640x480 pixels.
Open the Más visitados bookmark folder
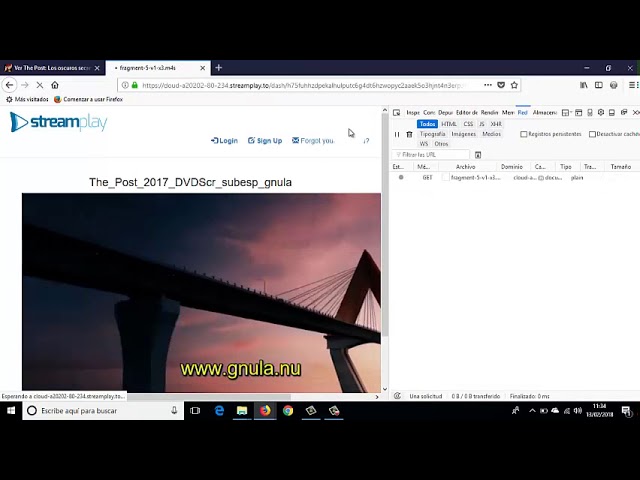(x=27, y=99)
